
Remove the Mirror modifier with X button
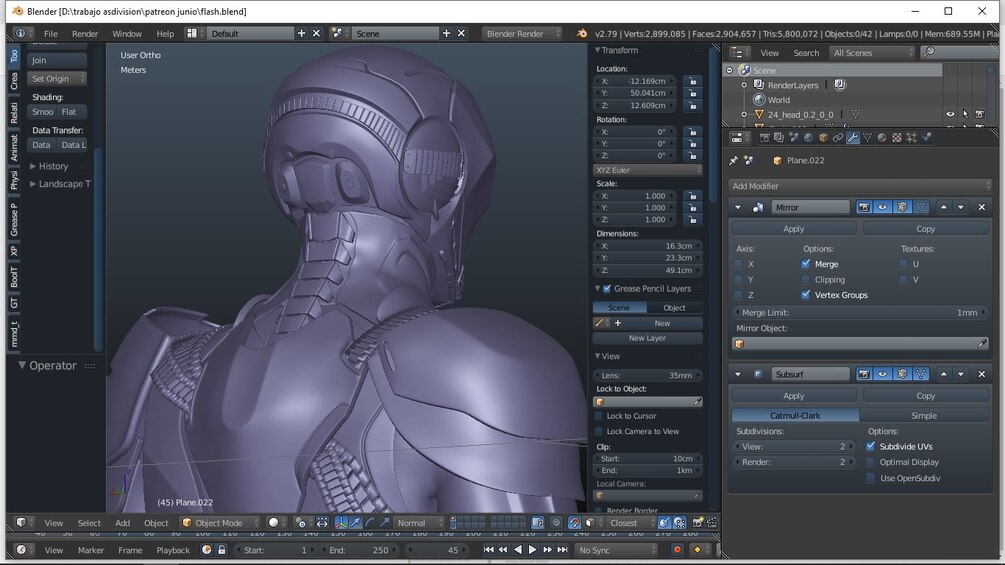coord(981,207)
